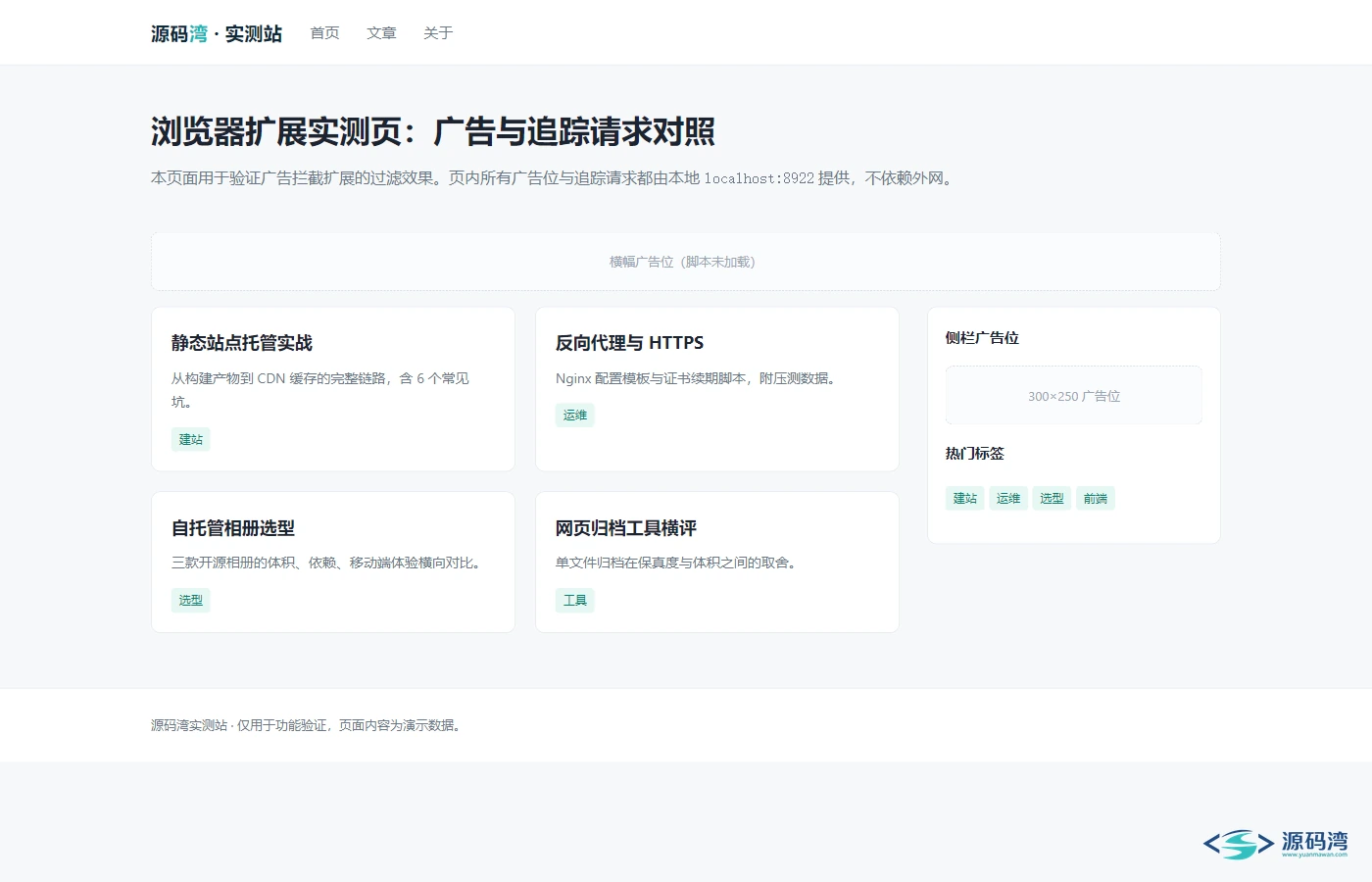The image size is (1372, 882).
Task: Open the 首页 navigation item
Action: (x=324, y=33)
